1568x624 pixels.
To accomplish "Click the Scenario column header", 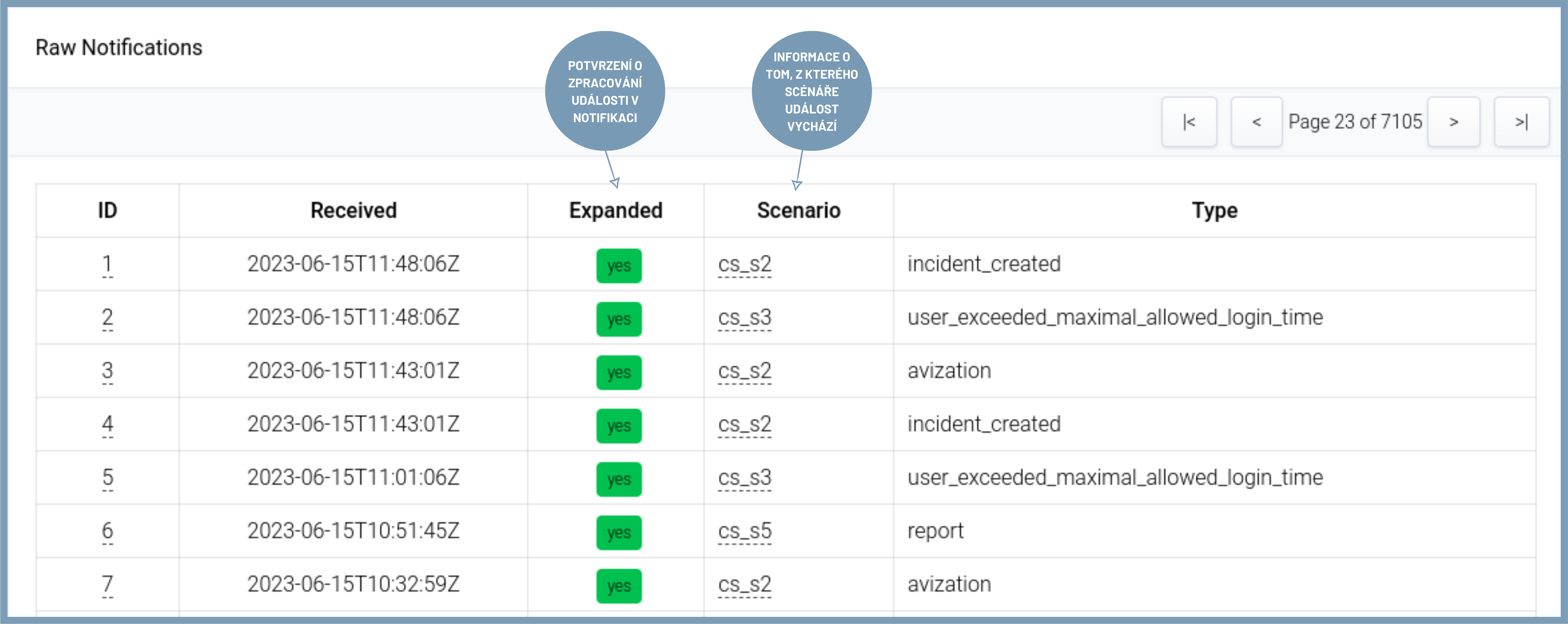I will coord(798,210).
